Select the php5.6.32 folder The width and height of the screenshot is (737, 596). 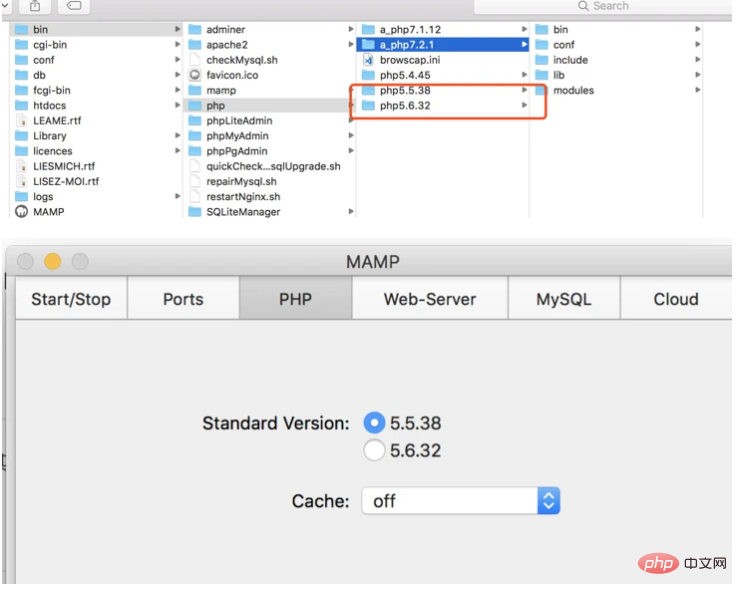pyautogui.click(x=443, y=105)
